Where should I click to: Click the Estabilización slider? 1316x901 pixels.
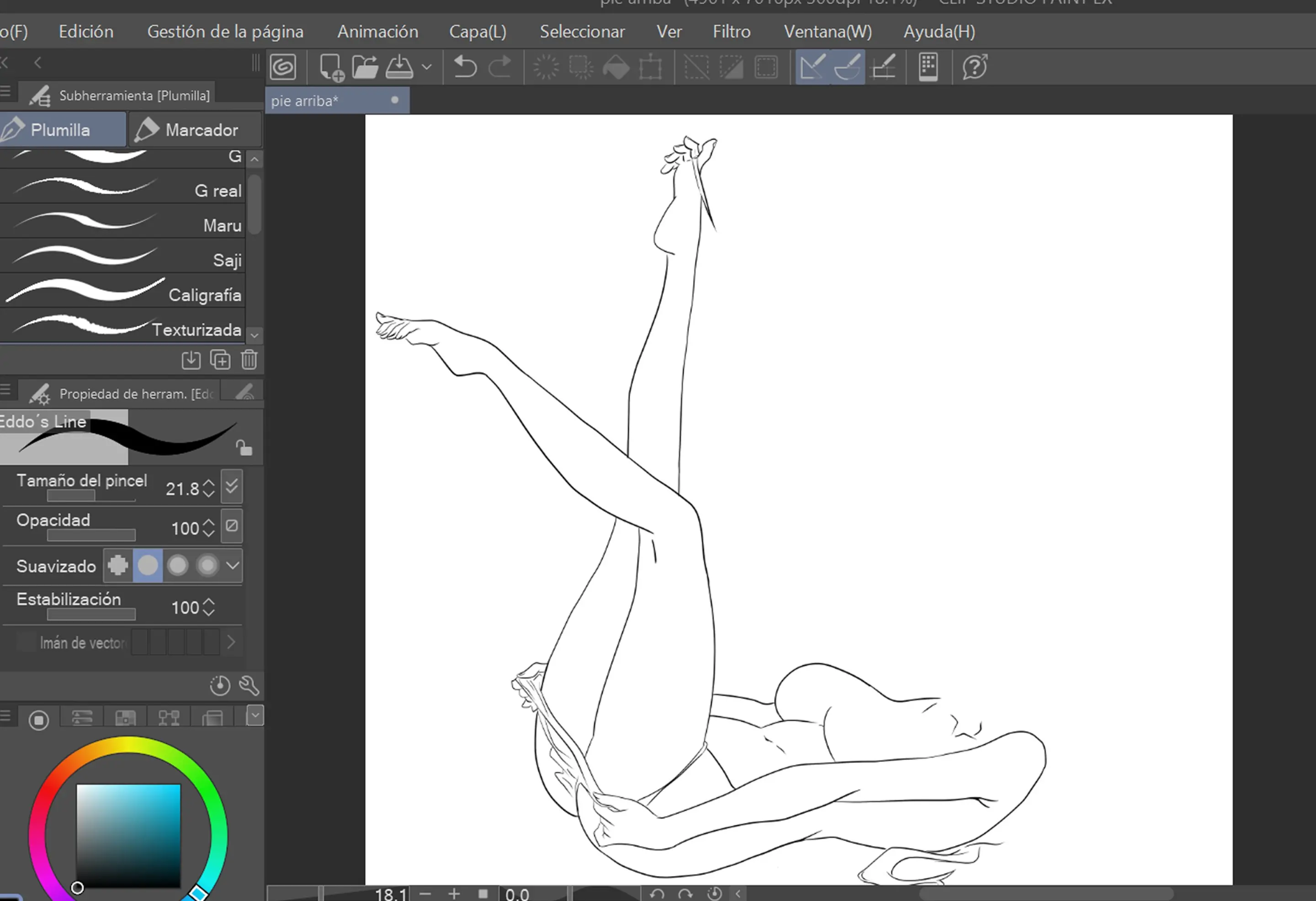[x=91, y=615]
